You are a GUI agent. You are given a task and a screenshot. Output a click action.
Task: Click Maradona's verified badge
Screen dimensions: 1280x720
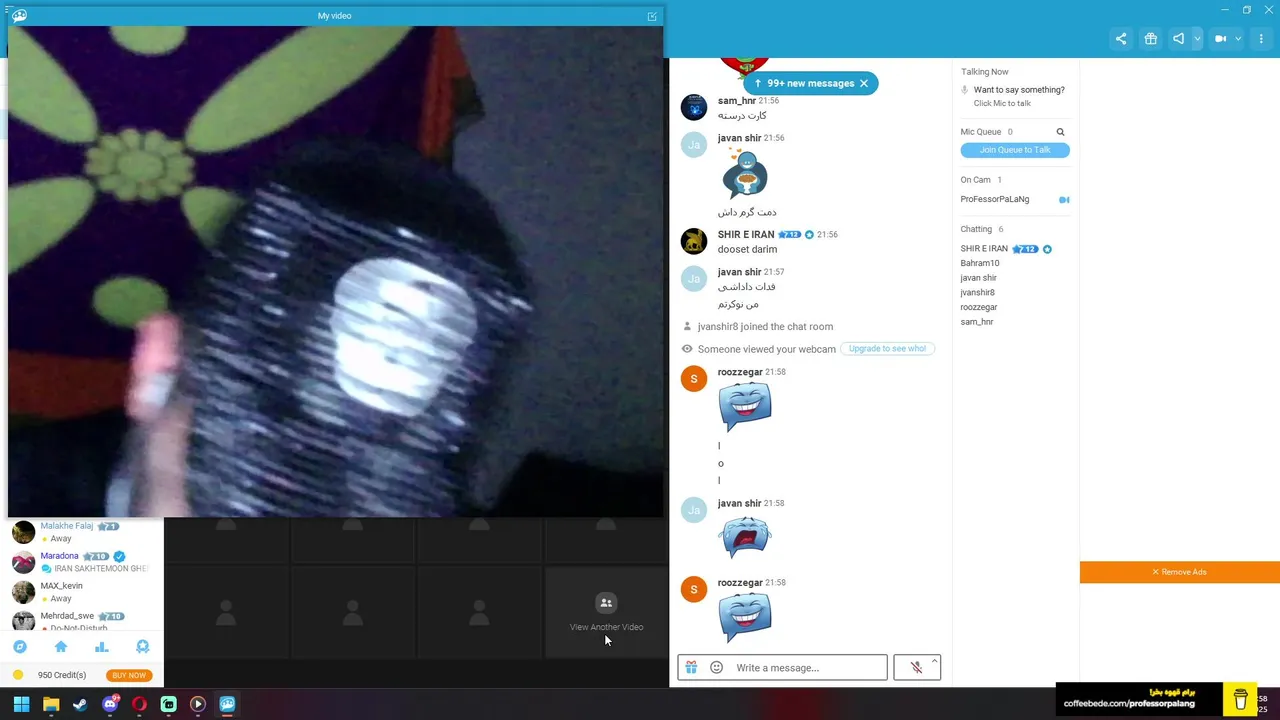pos(119,556)
